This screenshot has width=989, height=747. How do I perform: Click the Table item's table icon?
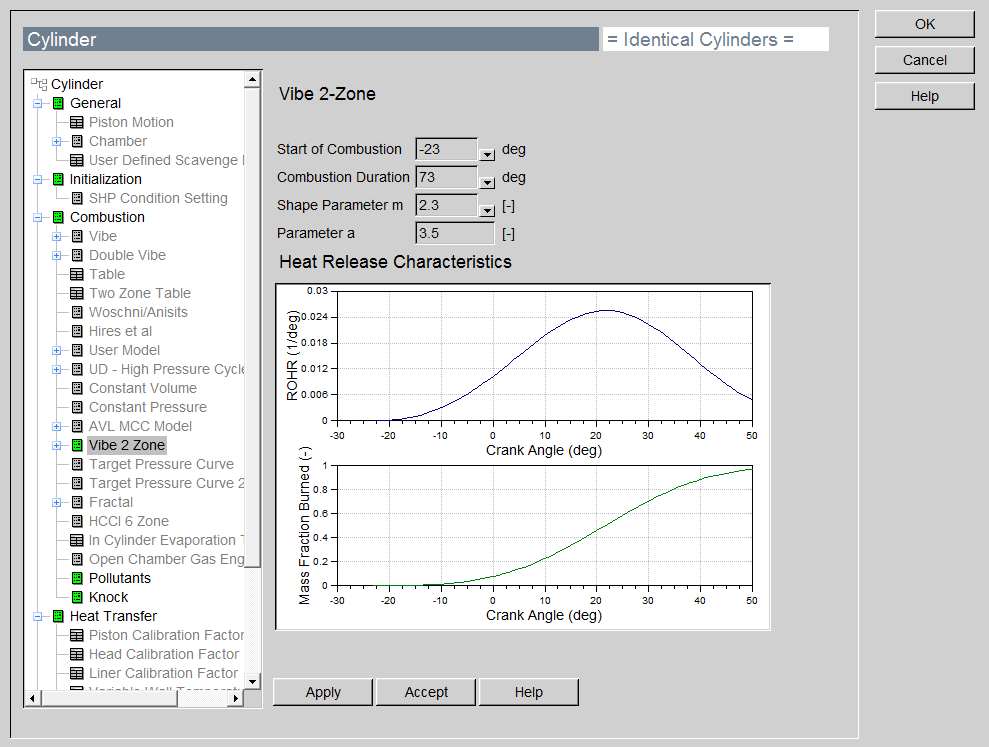(x=76, y=274)
